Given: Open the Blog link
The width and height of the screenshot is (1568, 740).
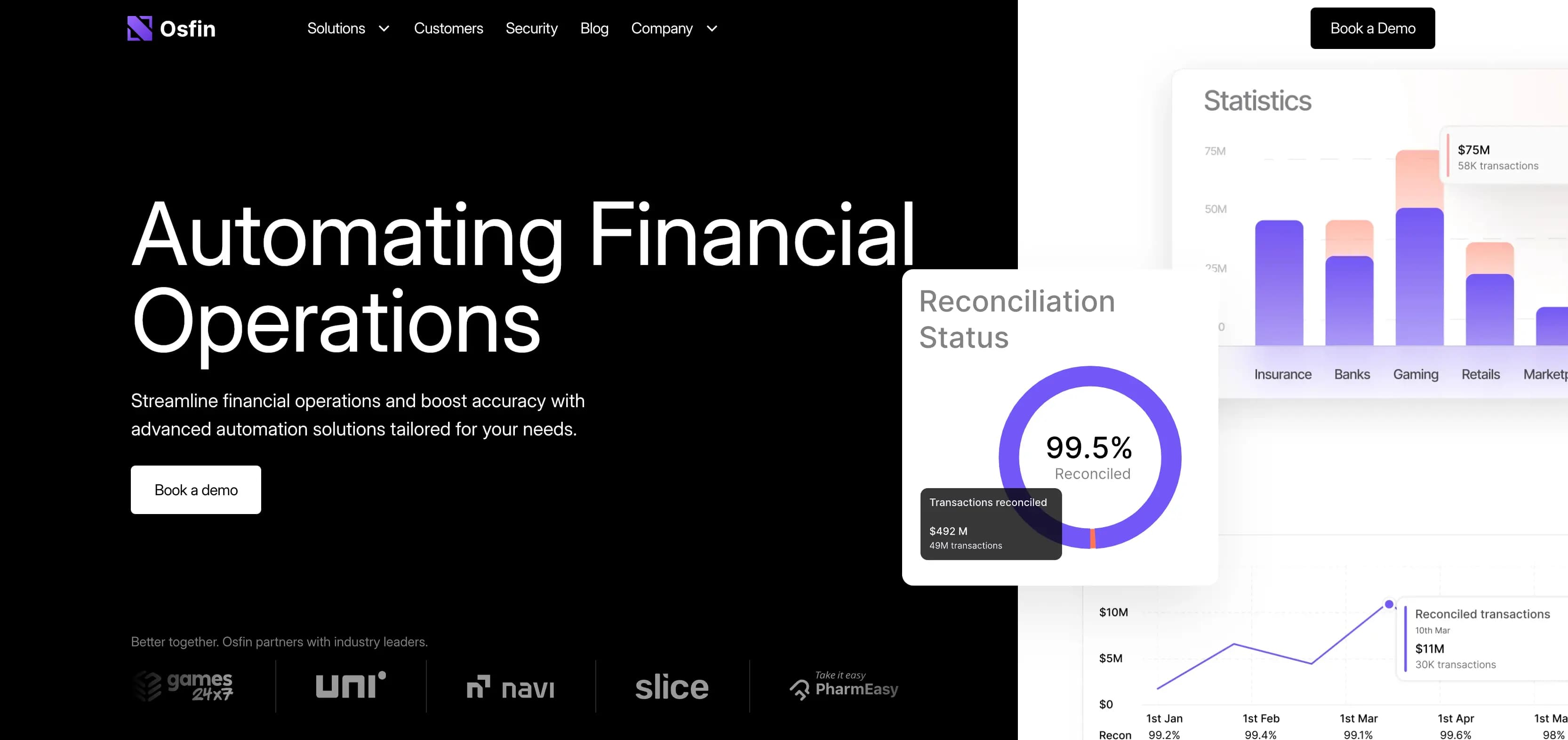Looking at the screenshot, I should (x=594, y=29).
